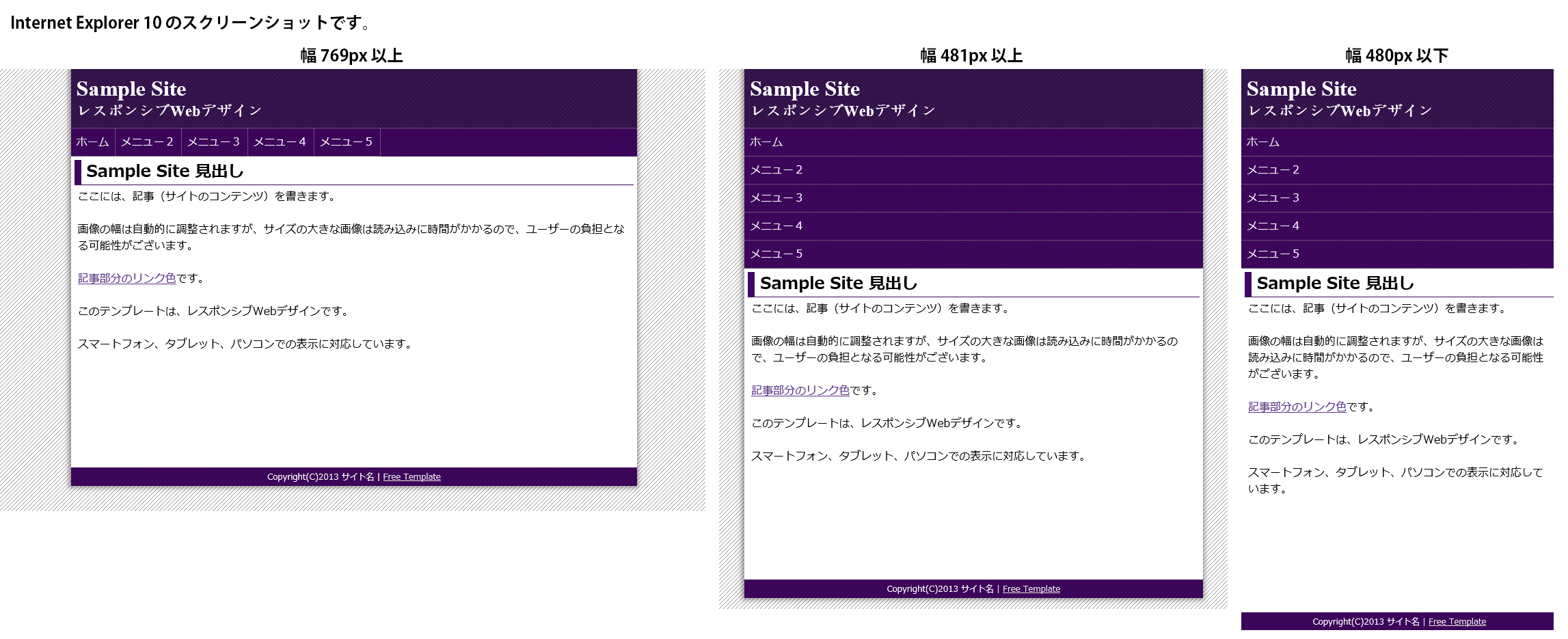
Task: Click Free Template in the mobile footer
Action: (x=1457, y=621)
